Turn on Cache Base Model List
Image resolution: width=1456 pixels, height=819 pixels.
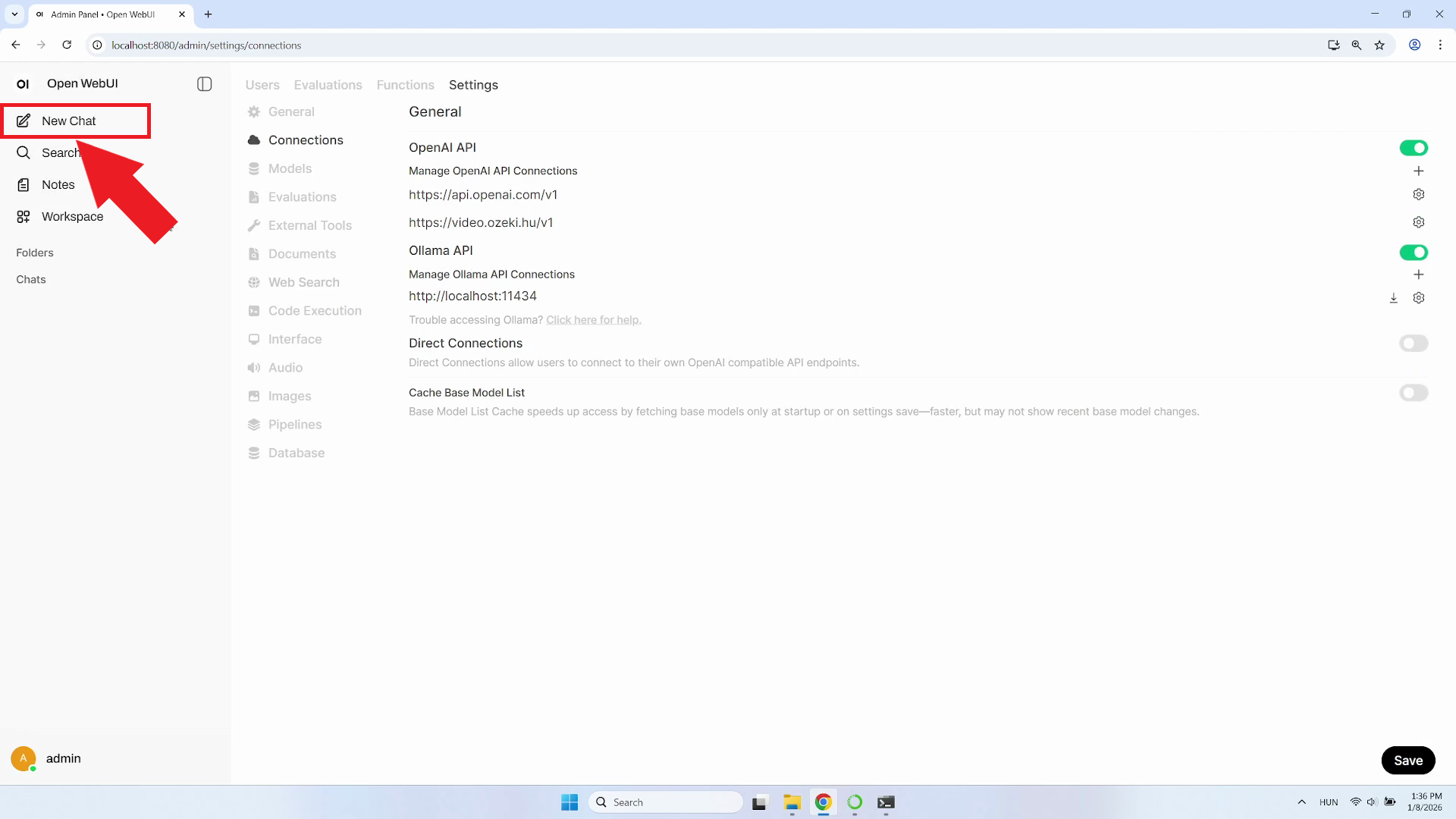pyautogui.click(x=1414, y=392)
